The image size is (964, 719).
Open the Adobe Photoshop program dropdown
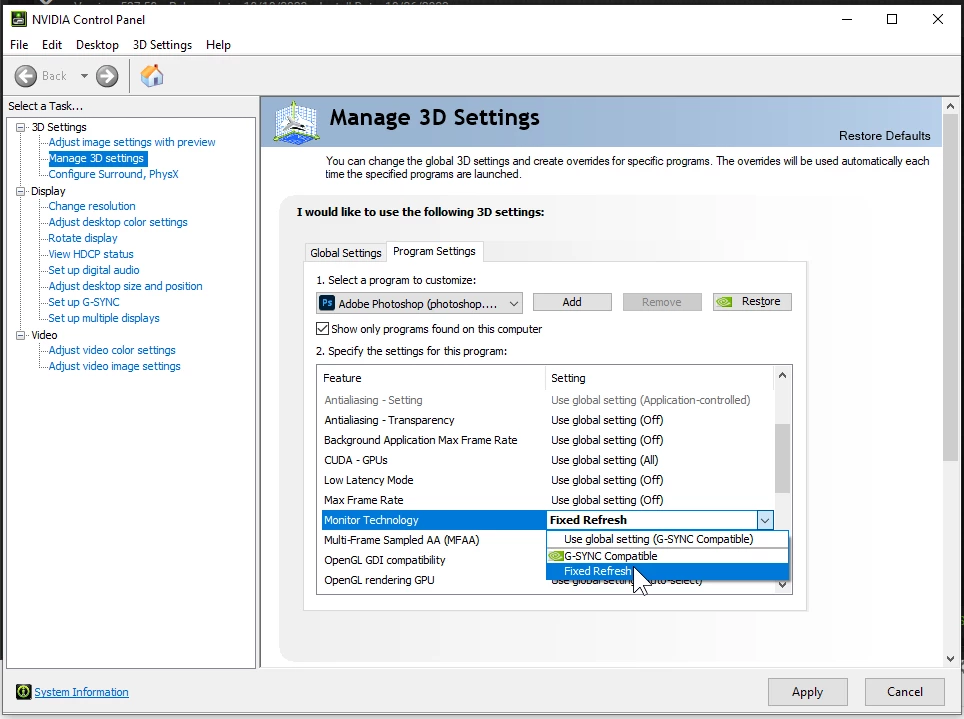tap(420, 303)
